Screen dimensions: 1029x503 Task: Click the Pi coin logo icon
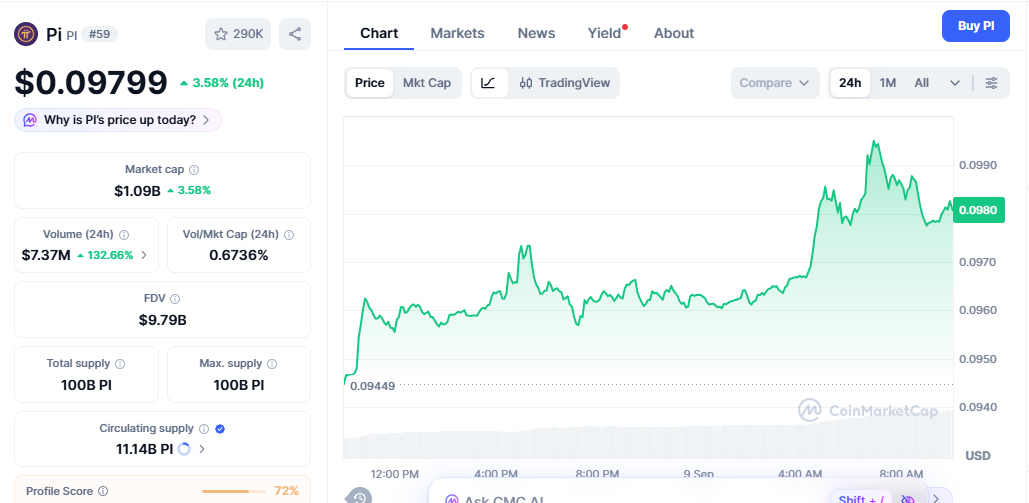(26, 33)
